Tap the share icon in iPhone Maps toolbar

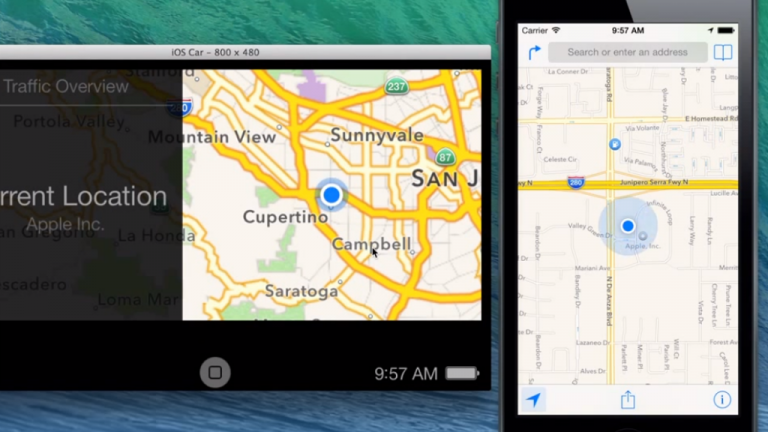click(628, 399)
